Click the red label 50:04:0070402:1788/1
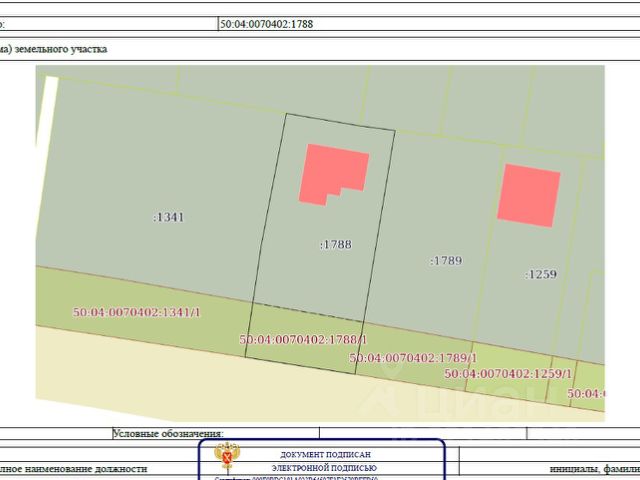This screenshot has height=480, width=640. [303, 340]
